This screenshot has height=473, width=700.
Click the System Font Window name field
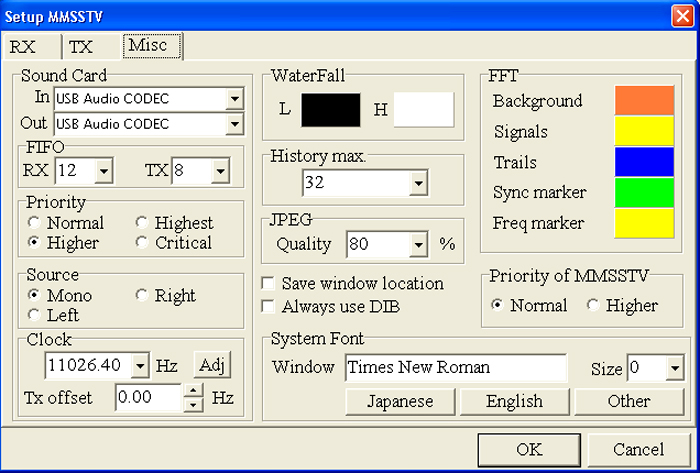pyautogui.click(x=456, y=368)
